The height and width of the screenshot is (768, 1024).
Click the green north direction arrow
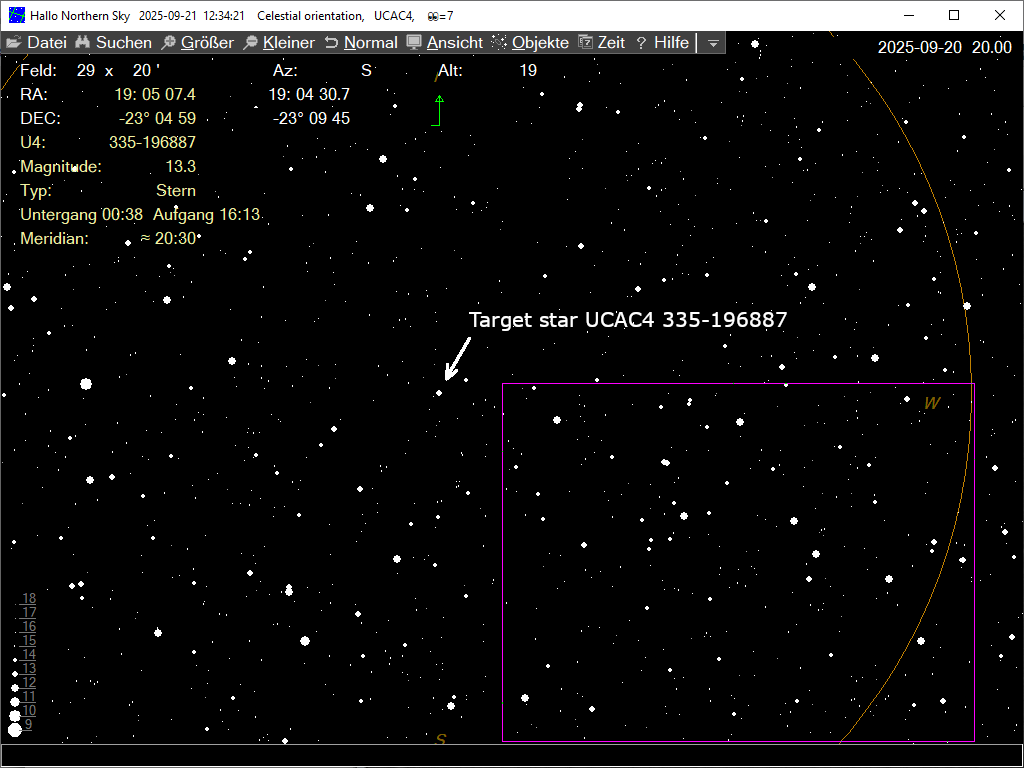coord(438,99)
